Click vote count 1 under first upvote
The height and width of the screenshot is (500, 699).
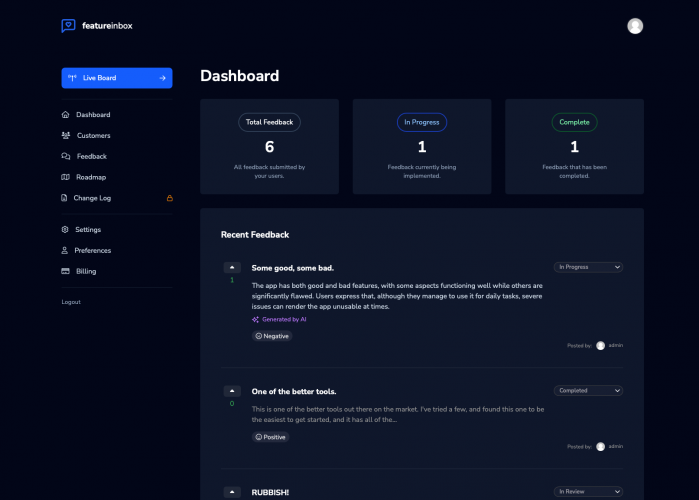coord(232,280)
